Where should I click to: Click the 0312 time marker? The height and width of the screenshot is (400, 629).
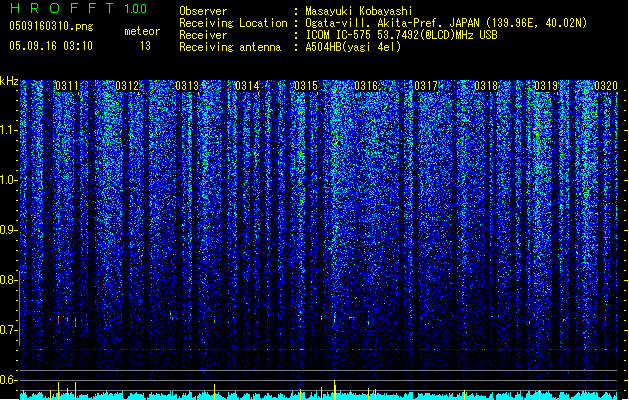point(127,86)
